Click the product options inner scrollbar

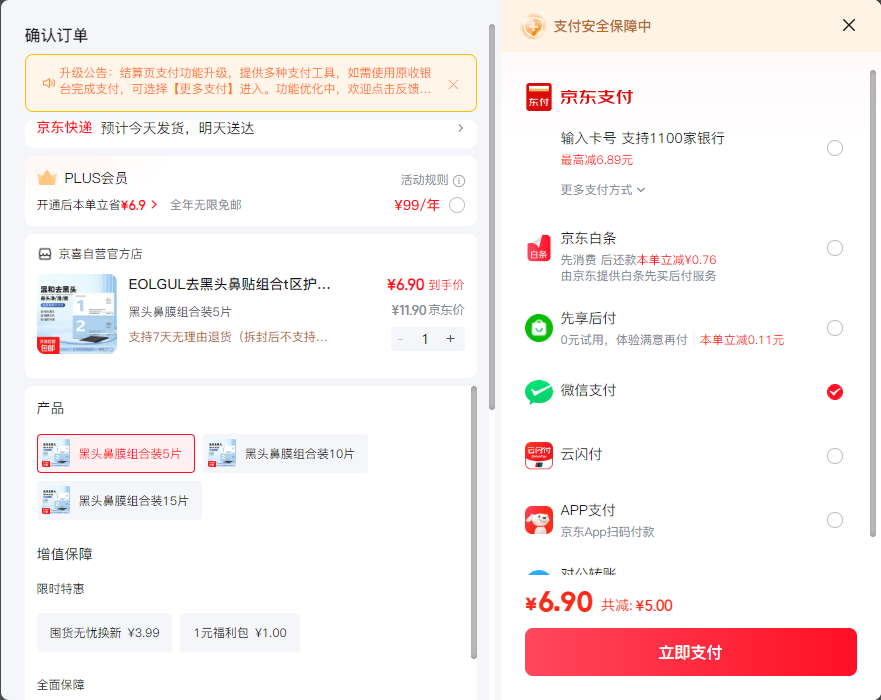point(474,522)
